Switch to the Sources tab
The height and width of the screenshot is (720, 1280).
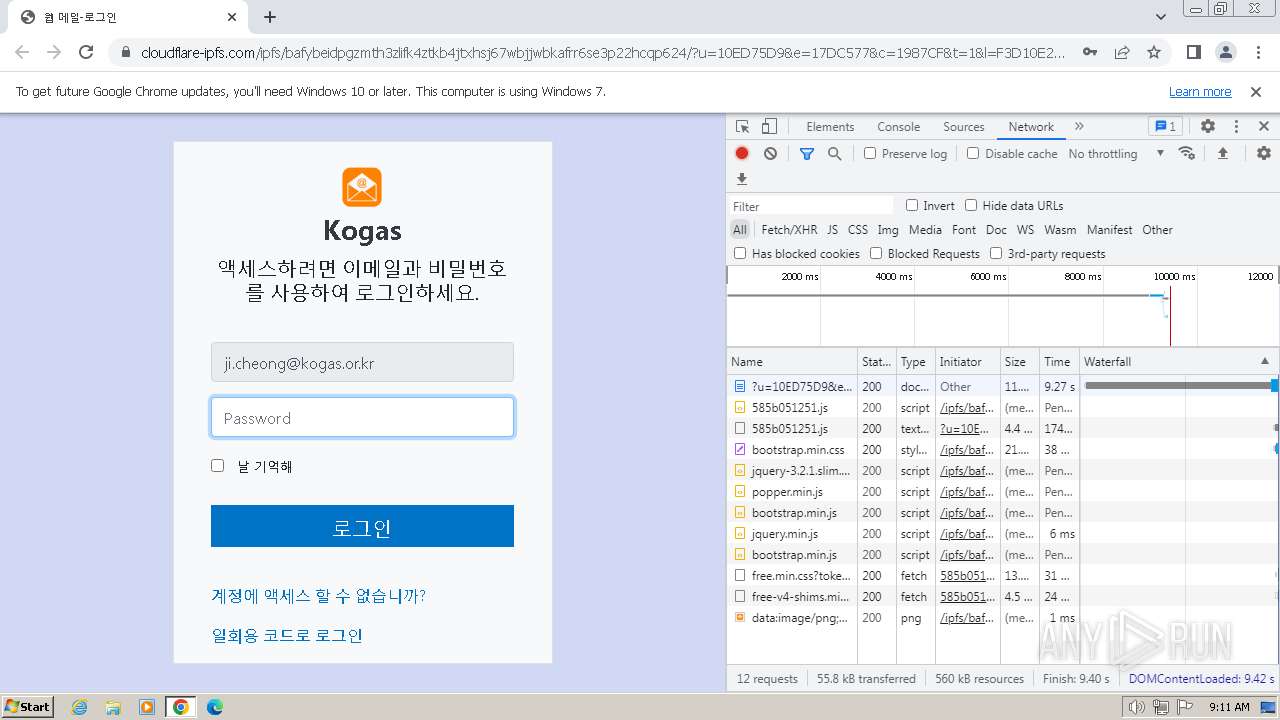tap(964, 127)
